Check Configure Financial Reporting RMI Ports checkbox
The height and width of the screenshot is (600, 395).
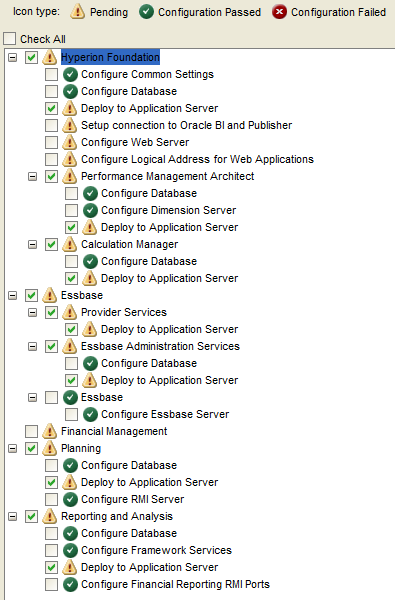pyautogui.click(x=51, y=584)
